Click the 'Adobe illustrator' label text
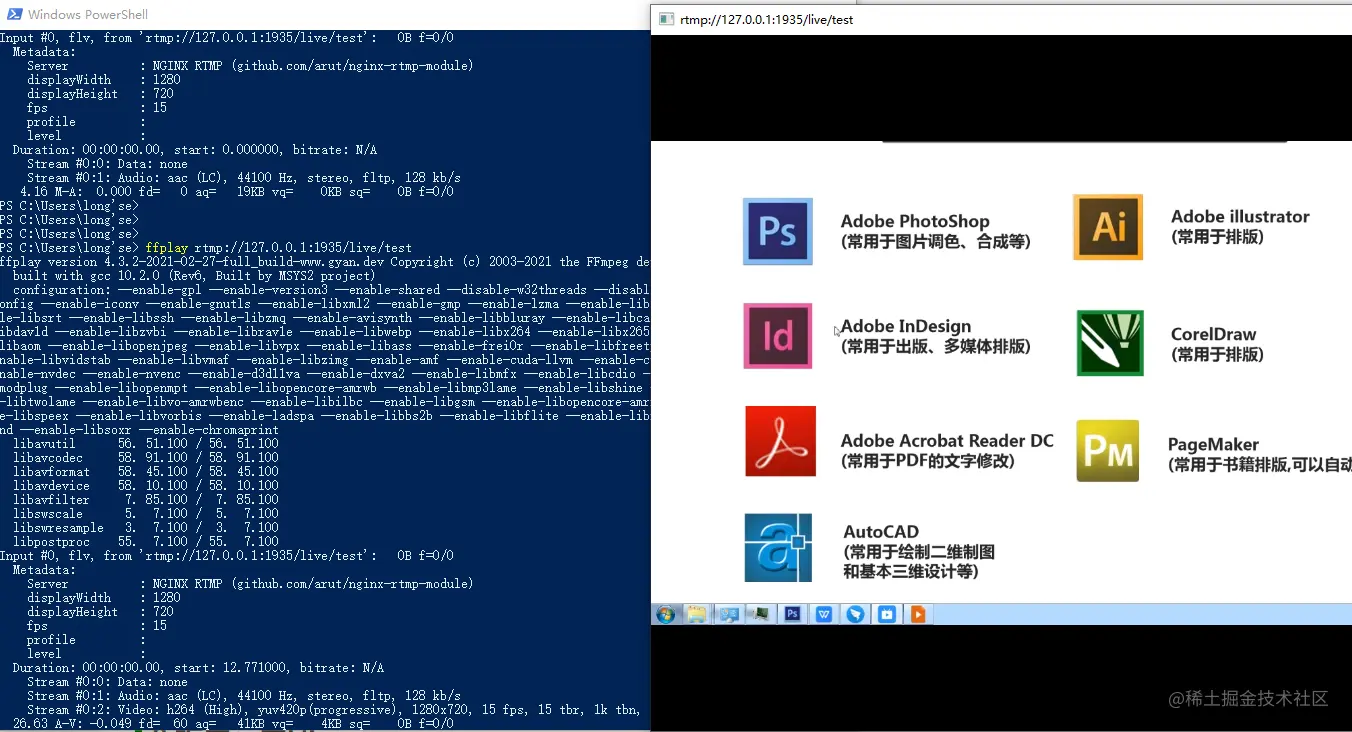Viewport: 1352px width, 732px height. coord(1240,216)
